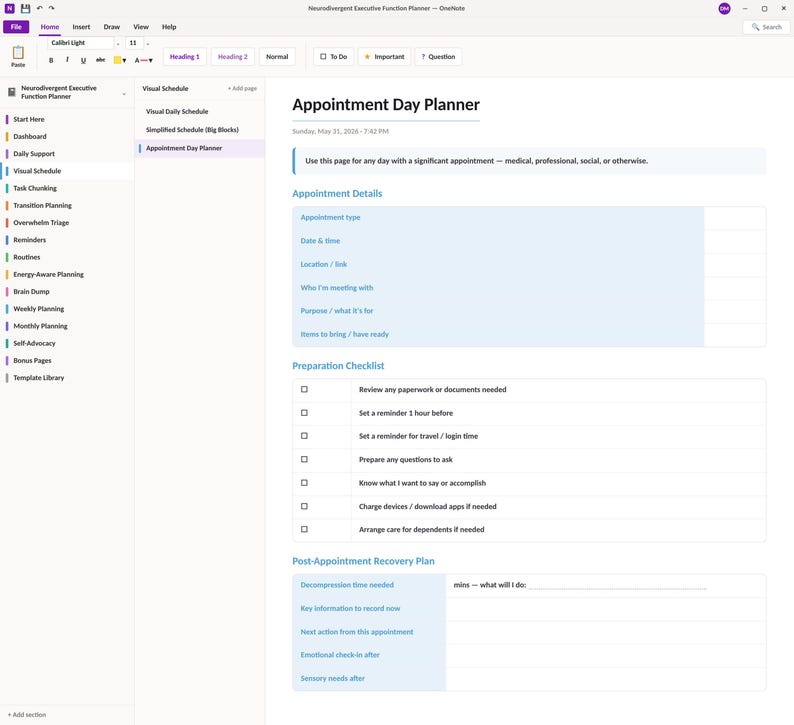Redo the last undone action
The width and height of the screenshot is (794, 725).
point(52,8)
